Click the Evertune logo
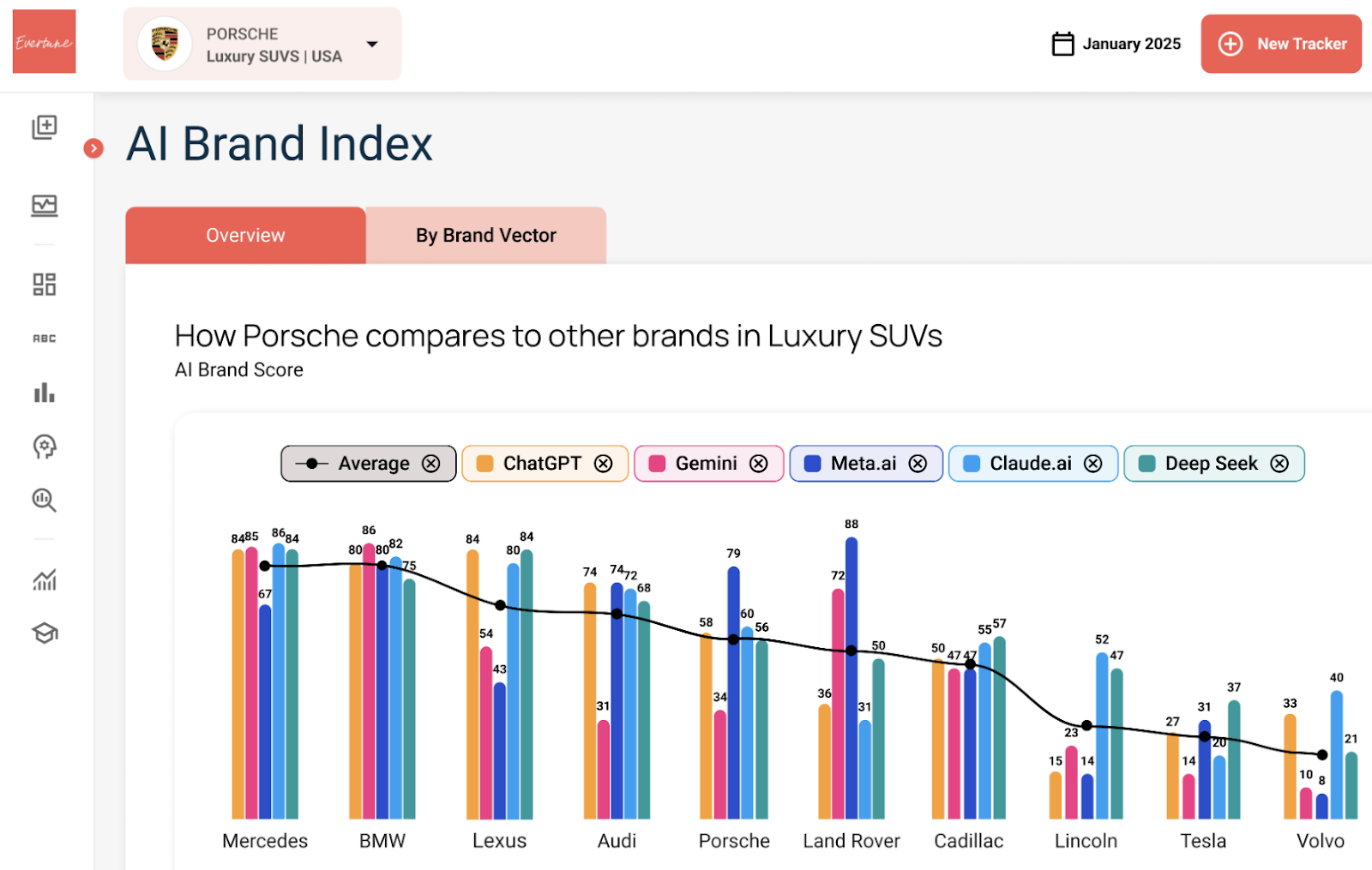Viewport: 1372px width, 870px height. [x=45, y=42]
